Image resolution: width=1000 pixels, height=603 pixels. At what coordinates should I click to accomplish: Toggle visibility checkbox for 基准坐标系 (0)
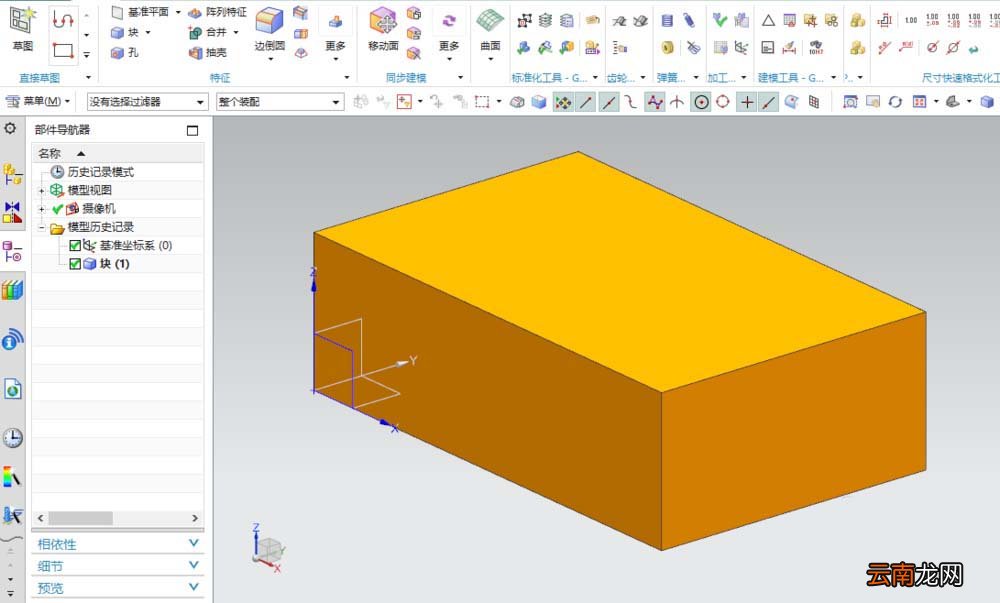[x=75, y=245]
